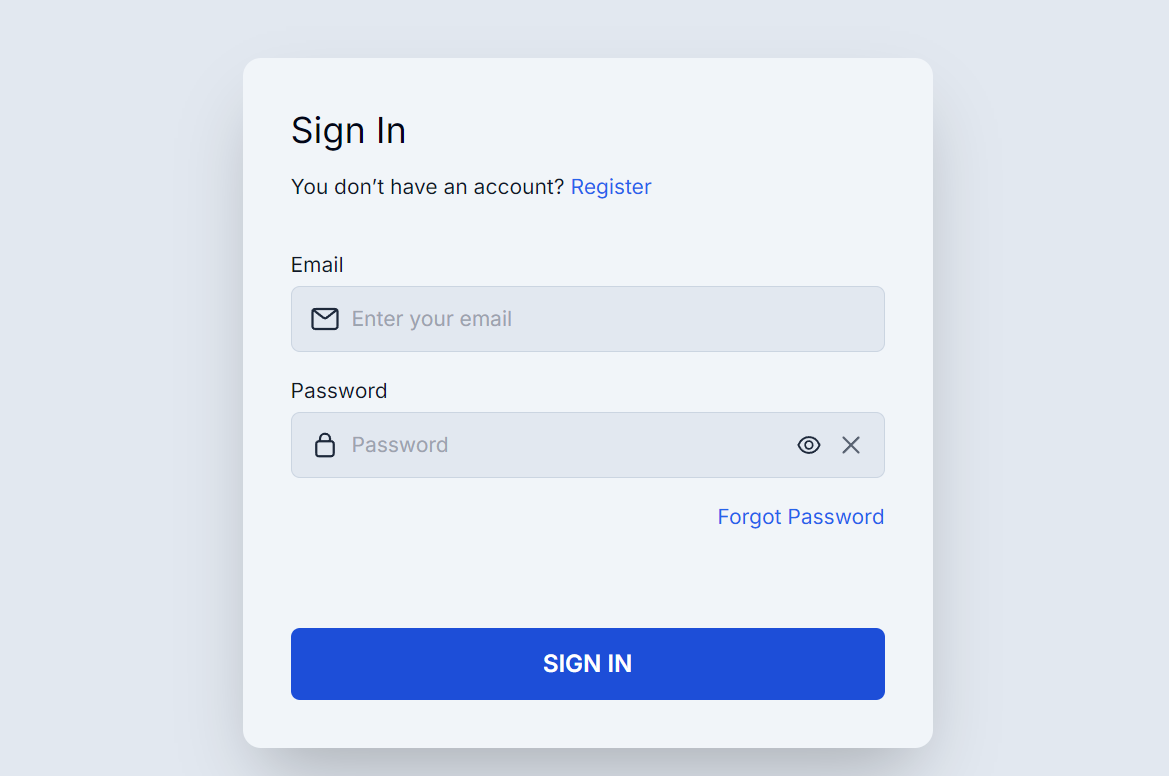Submit the form with SIGN IN

coord(587,664)
